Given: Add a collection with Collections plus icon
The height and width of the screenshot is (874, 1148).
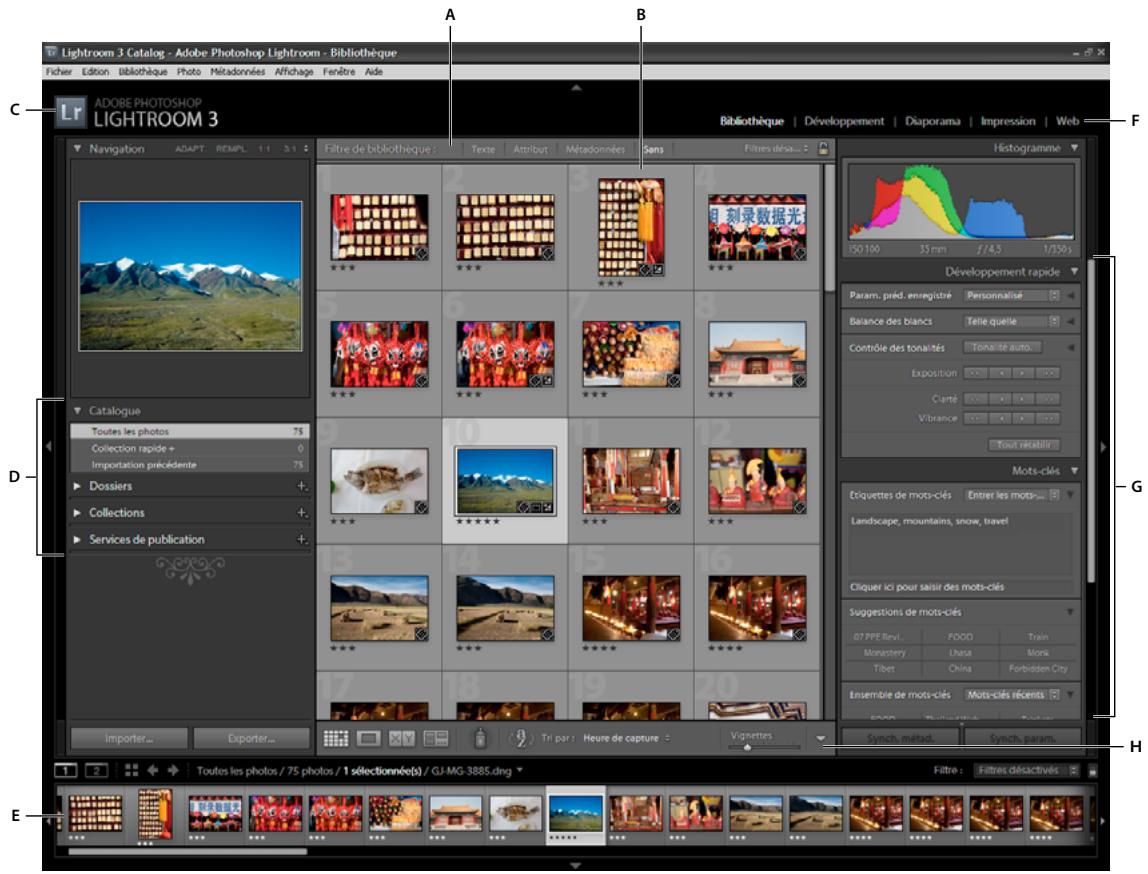Looking at the screenshot, I should click(302, 513).
